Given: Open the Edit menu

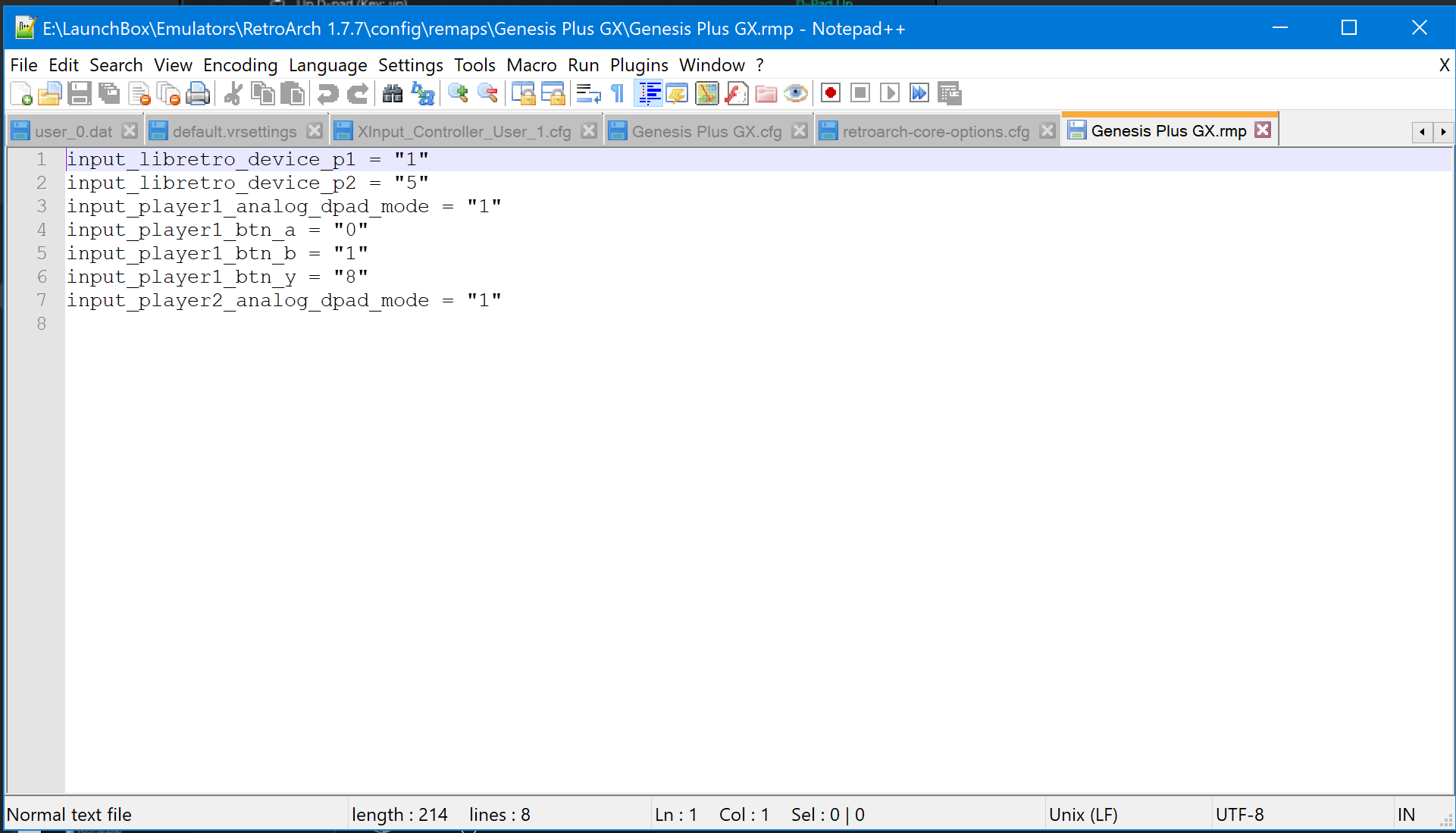Looking at the screenshot, I should 64,65.
